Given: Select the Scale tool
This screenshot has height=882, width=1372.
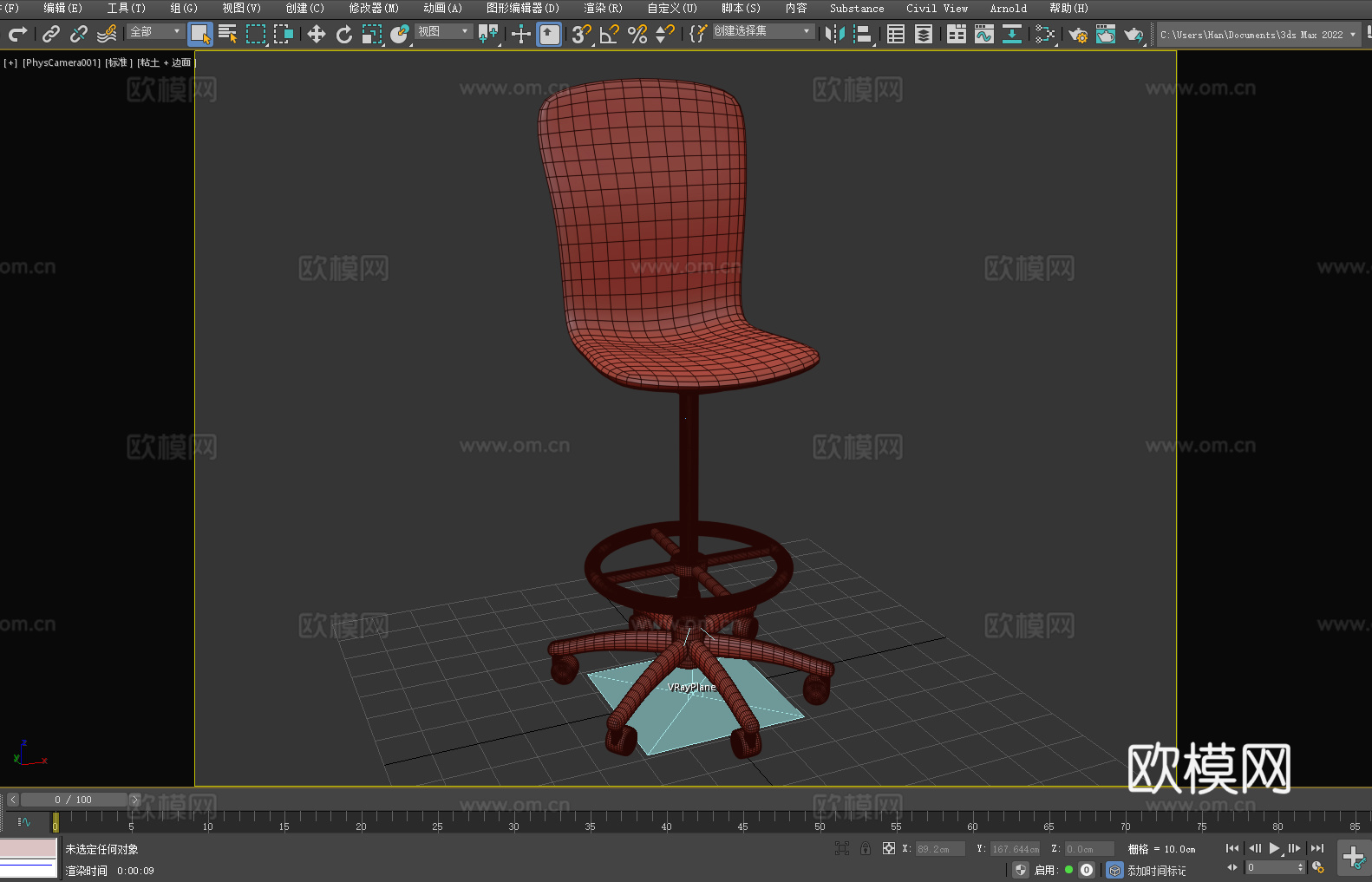Looking at the screenshot, I should pos(372,34).
